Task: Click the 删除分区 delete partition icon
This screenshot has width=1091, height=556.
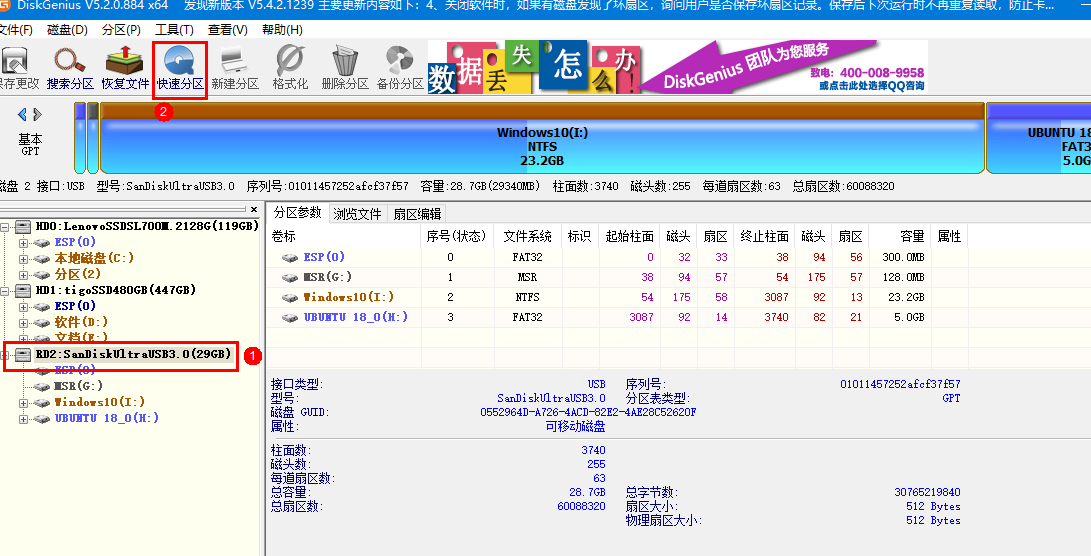Action: (x=344, y=67)
